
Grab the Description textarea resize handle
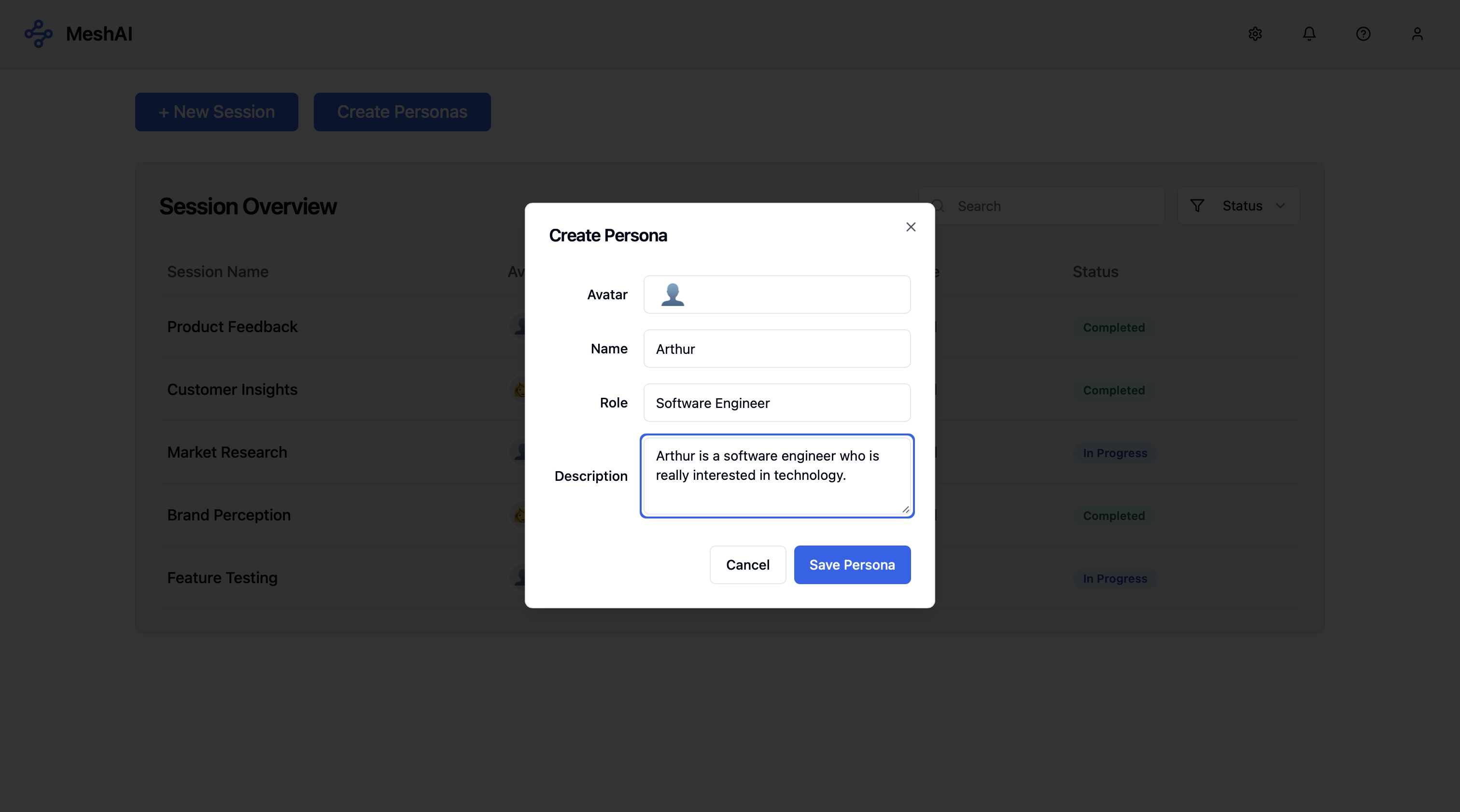point(905,509)
